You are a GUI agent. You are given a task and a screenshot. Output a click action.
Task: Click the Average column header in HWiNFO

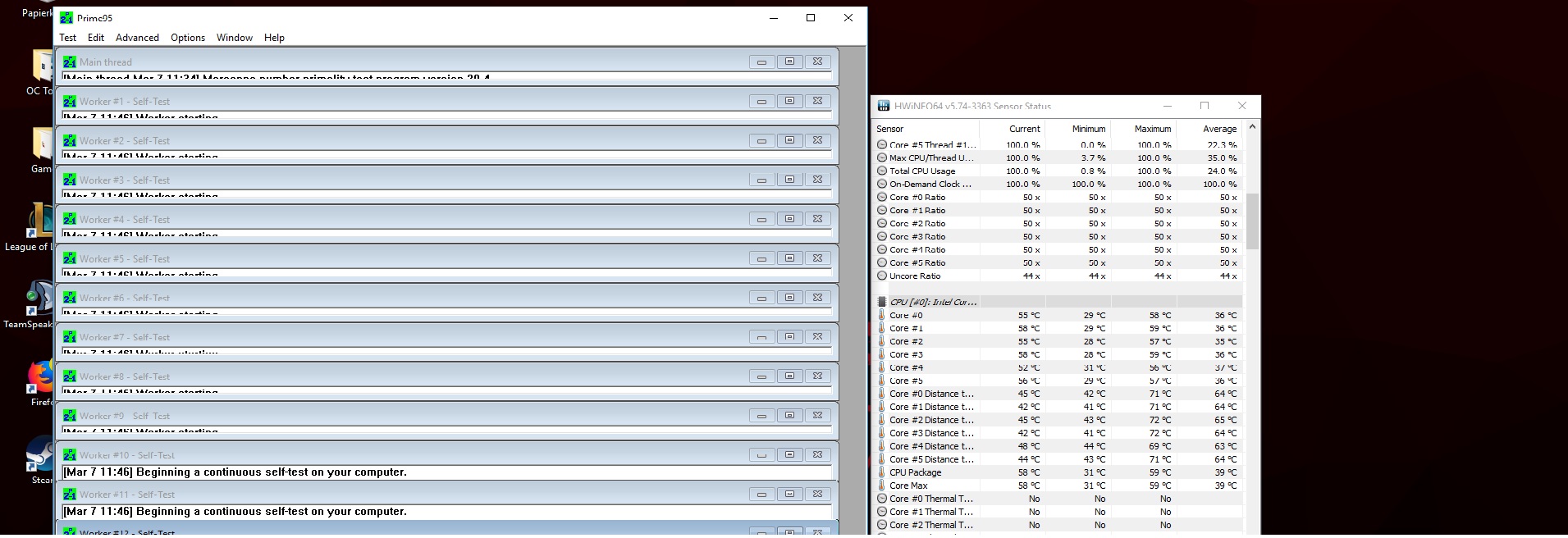[1209, 129]
